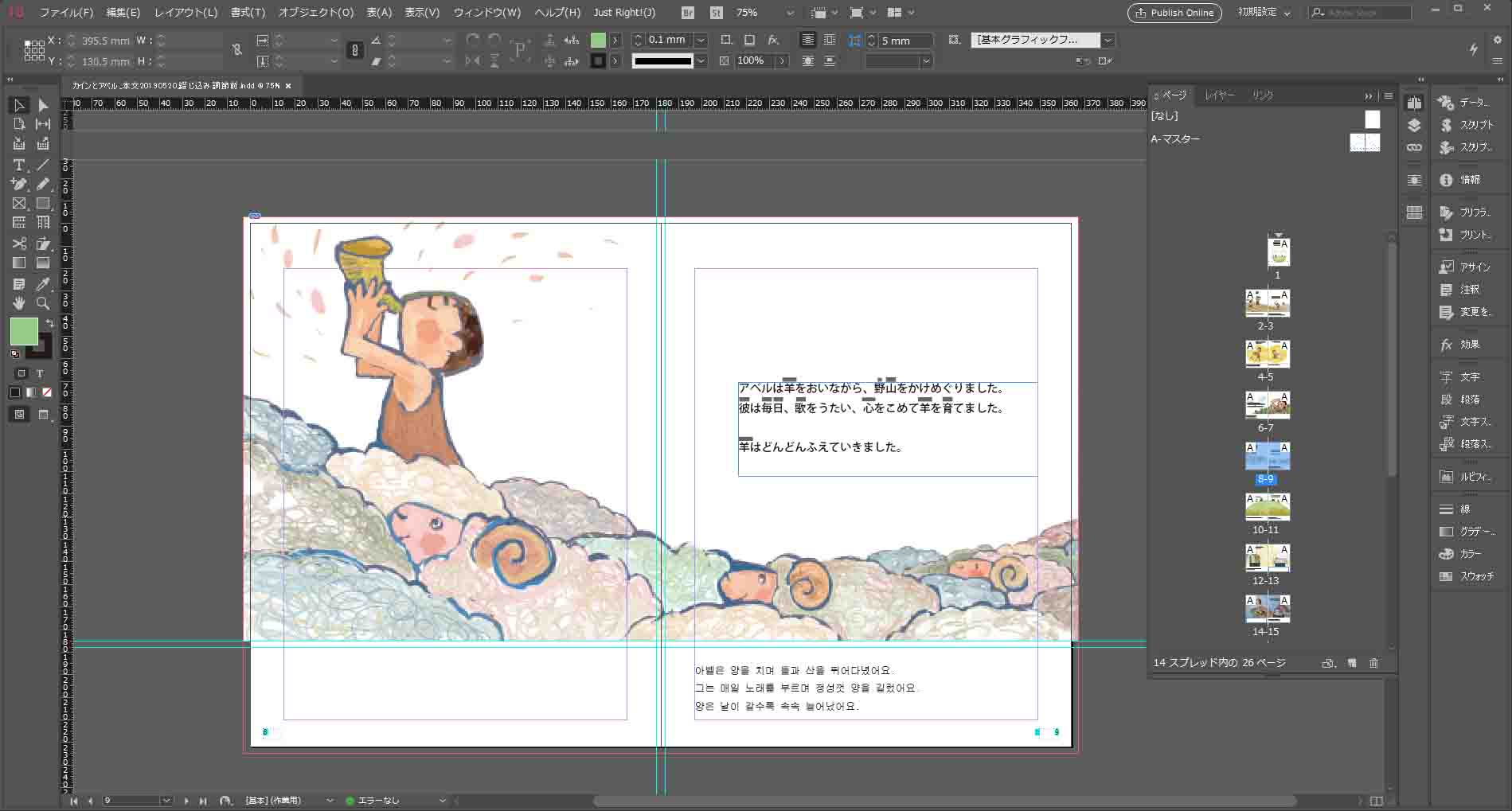1512x811 pixels.
Task: Open the 効果 effects panel
Action: click(x=1460, y=345)
